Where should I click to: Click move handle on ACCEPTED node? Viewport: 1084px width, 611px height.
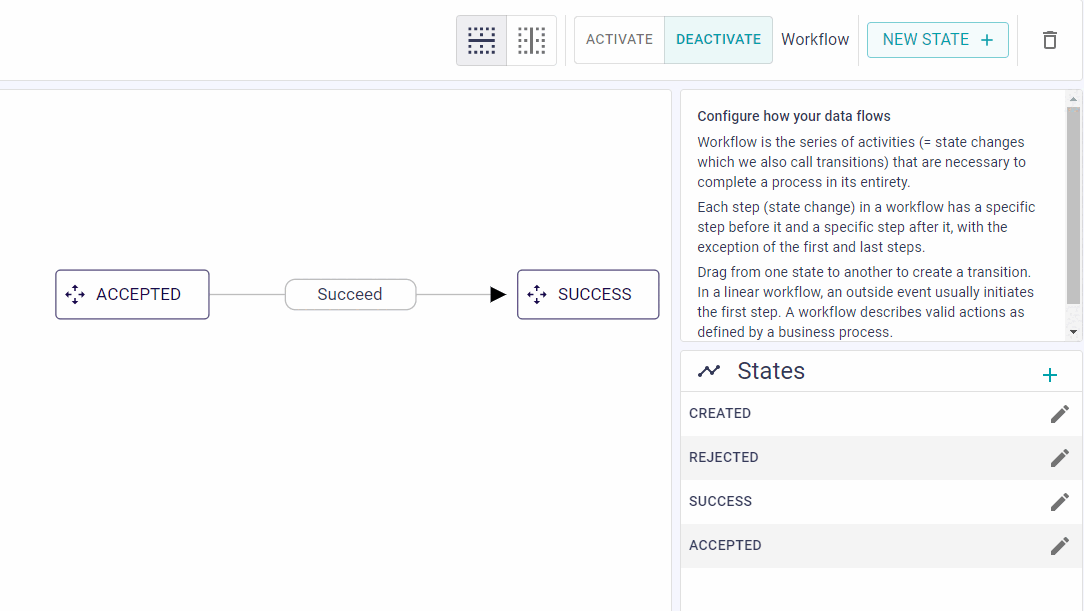(x=75, y=294)
